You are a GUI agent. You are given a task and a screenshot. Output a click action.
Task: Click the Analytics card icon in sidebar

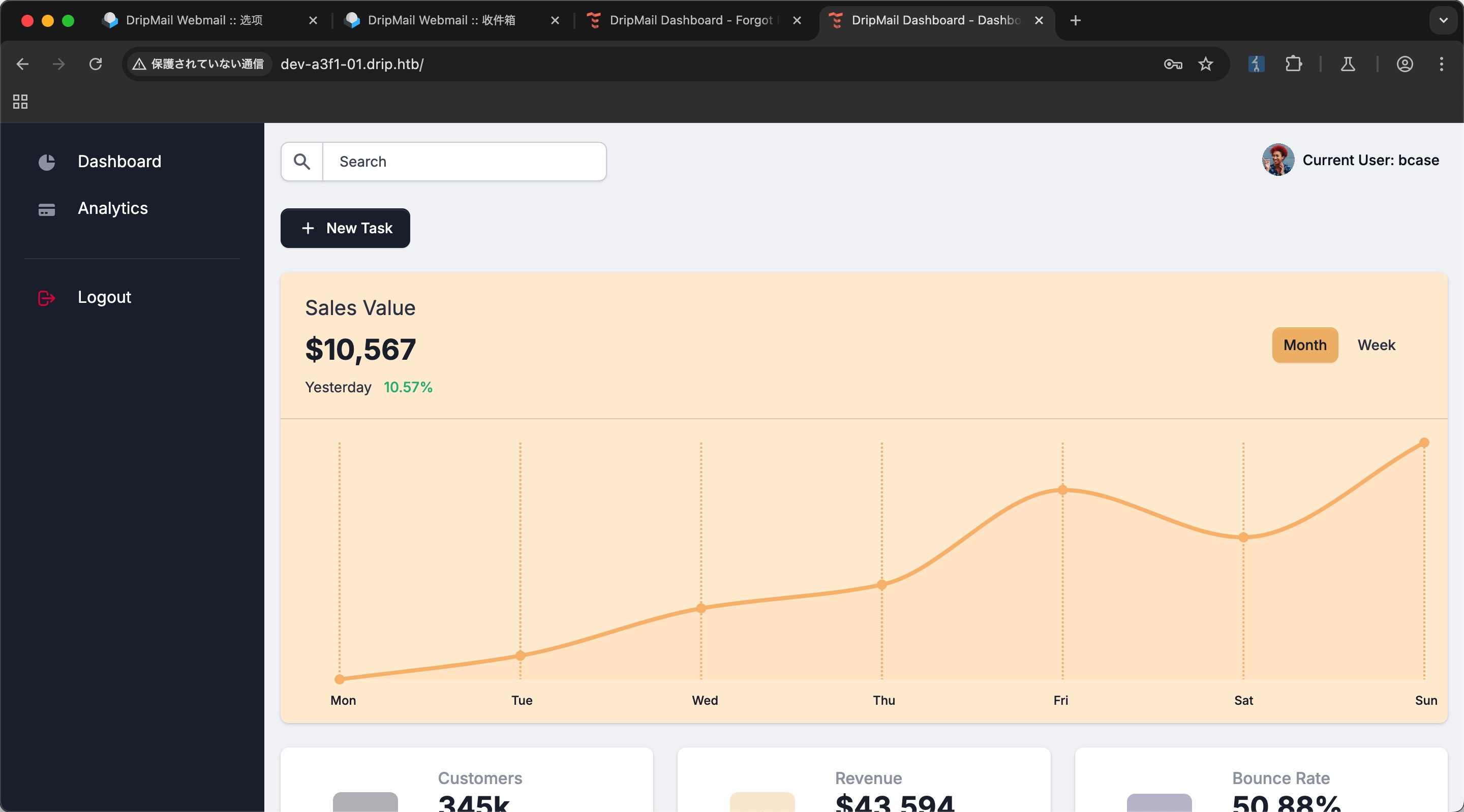coord(47,209)
